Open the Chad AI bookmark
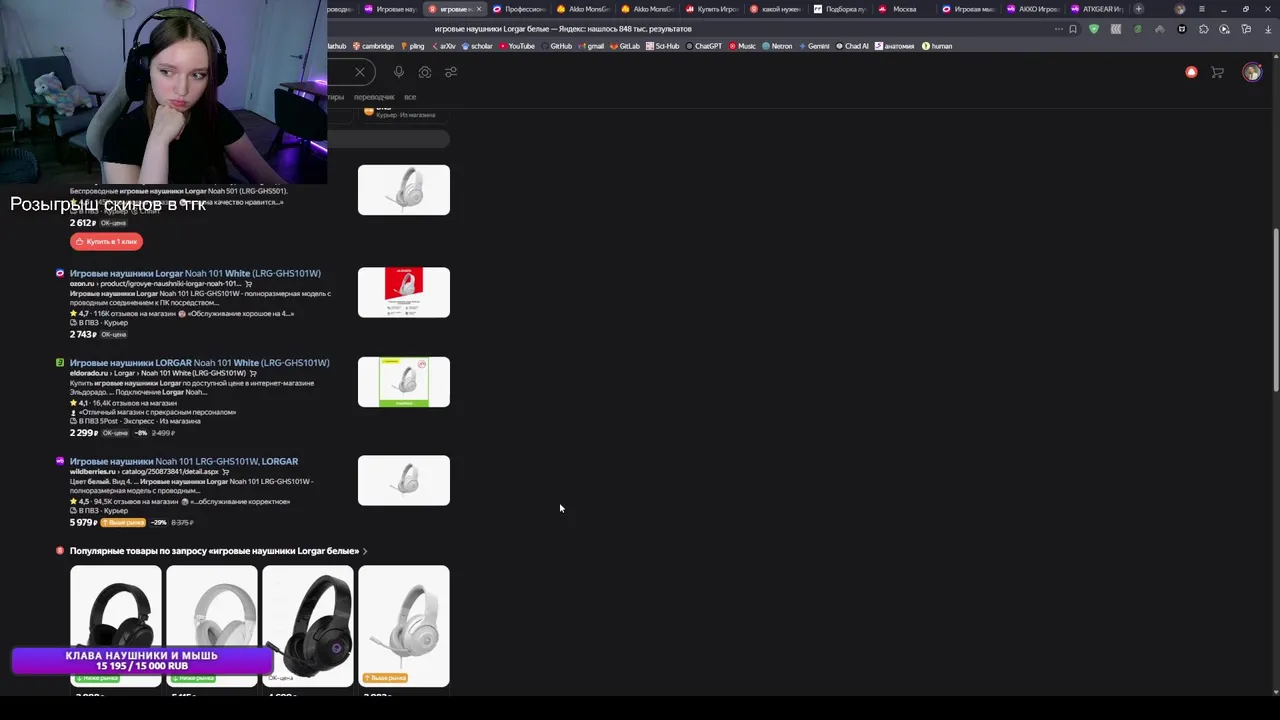 [852, 46]
